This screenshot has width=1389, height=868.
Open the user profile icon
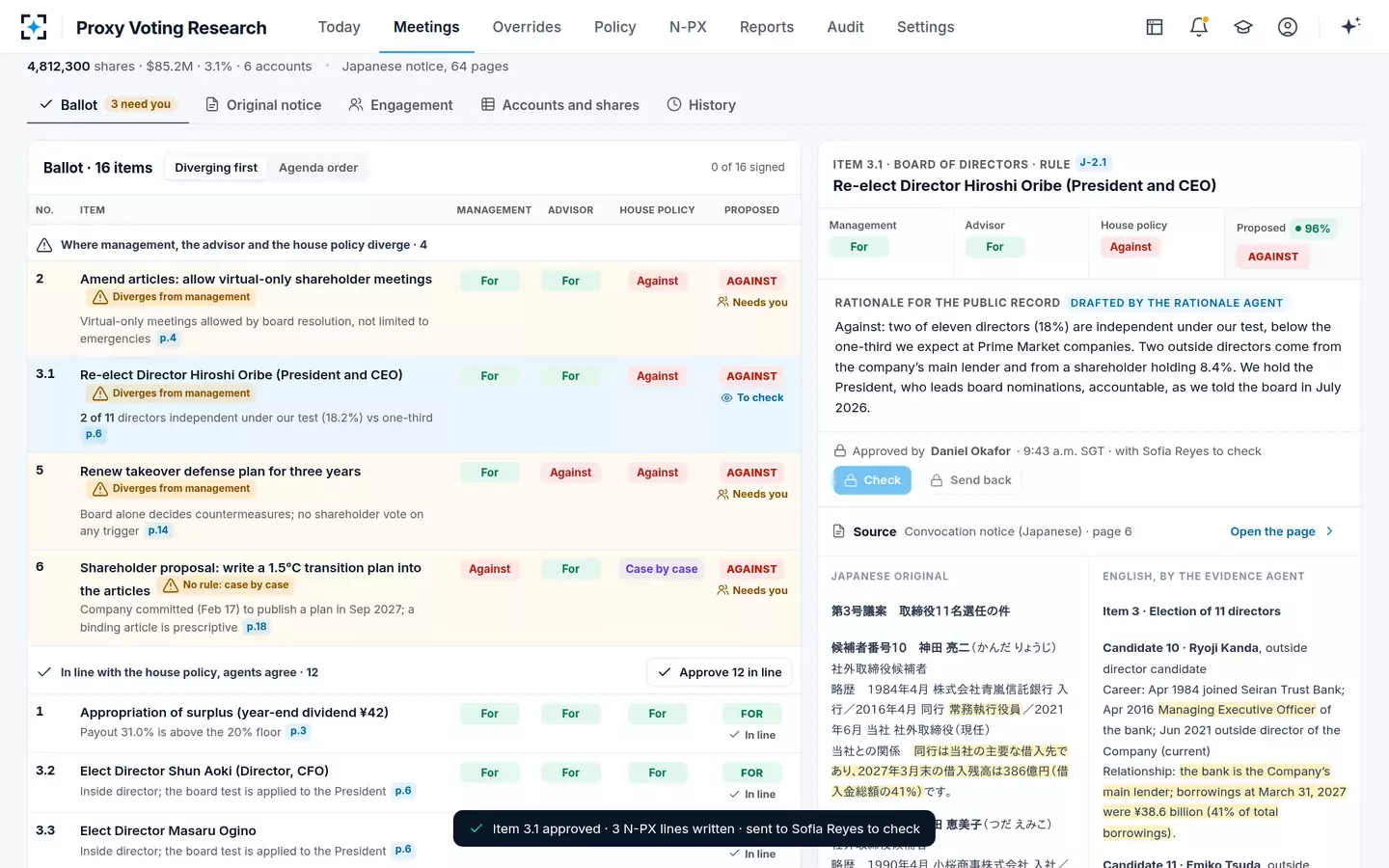(x=1288, y=27)
